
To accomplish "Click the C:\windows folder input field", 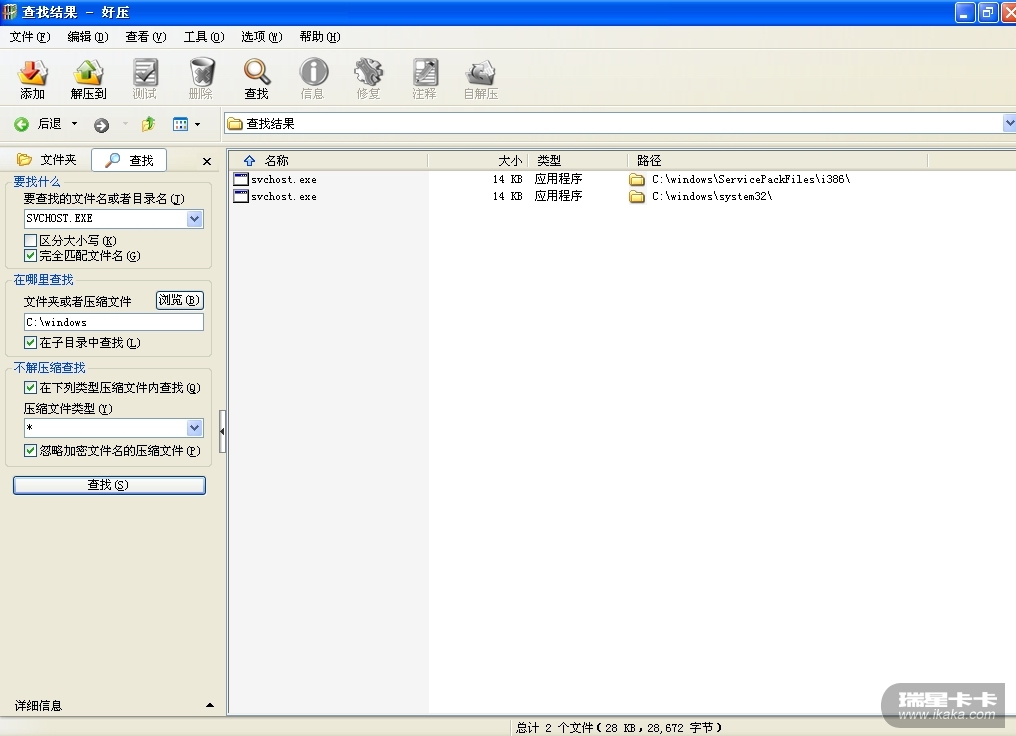I will 114,322.
